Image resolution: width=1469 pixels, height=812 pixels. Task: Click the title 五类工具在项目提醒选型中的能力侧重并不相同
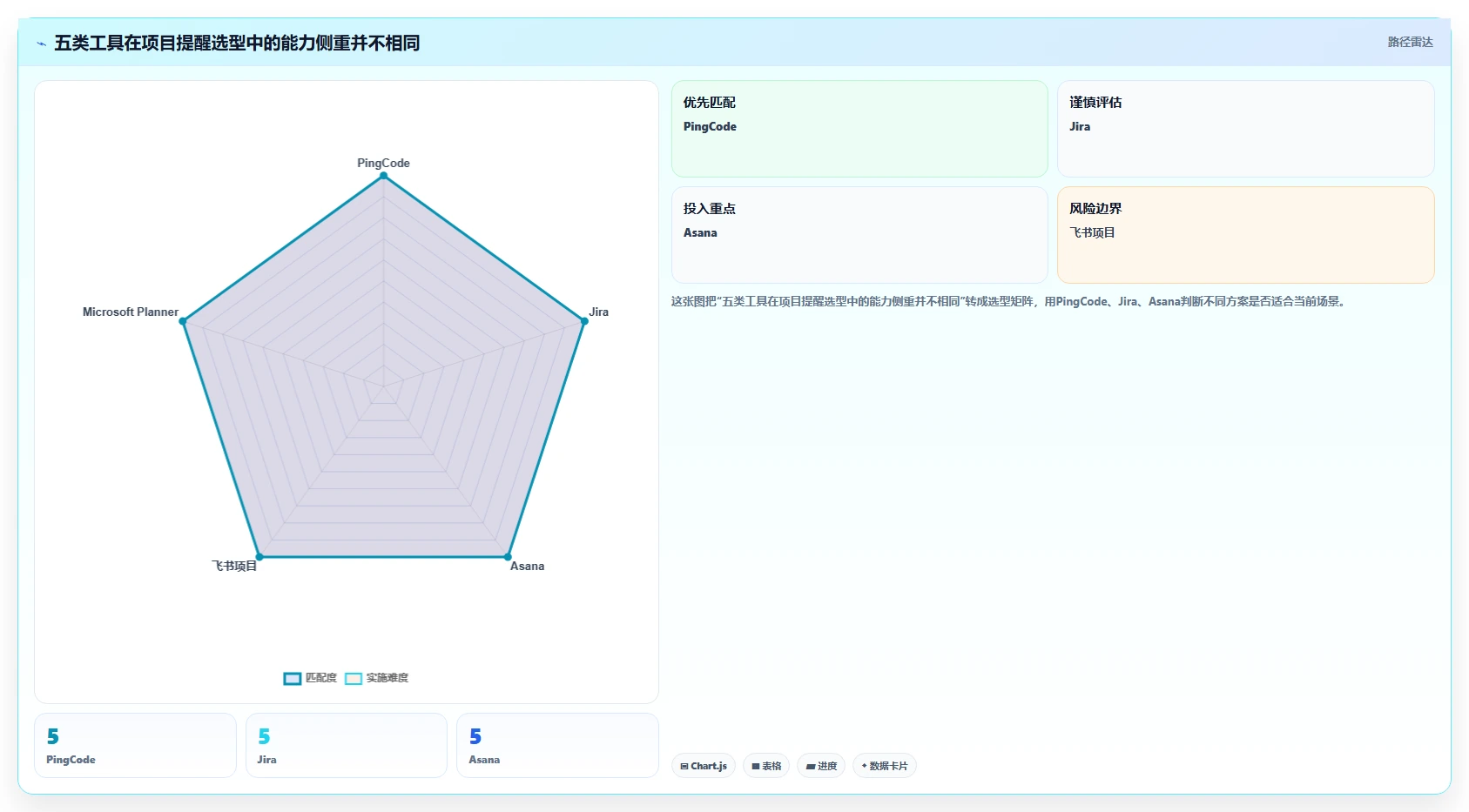237,43
